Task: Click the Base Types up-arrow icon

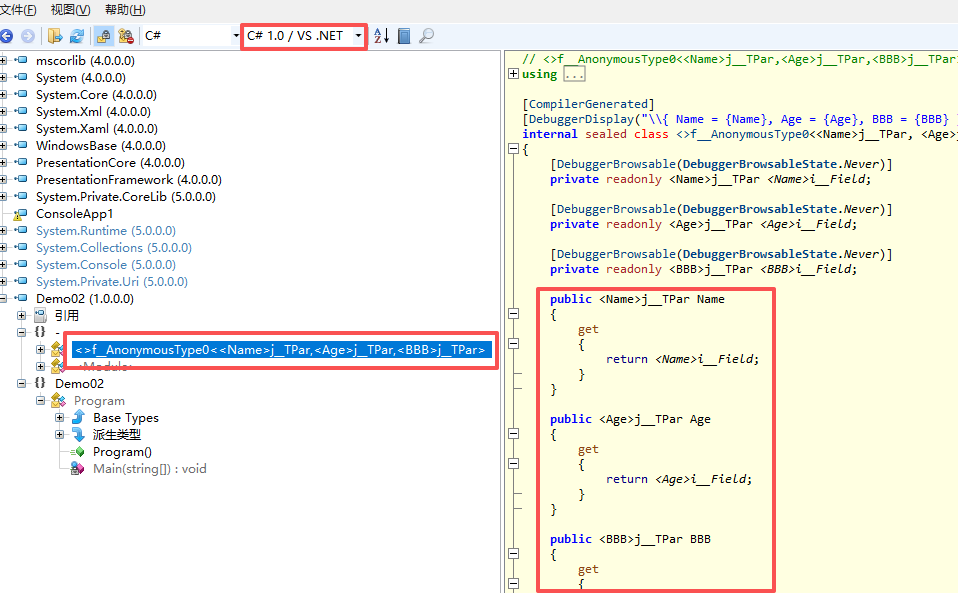Action: point(78,418)
